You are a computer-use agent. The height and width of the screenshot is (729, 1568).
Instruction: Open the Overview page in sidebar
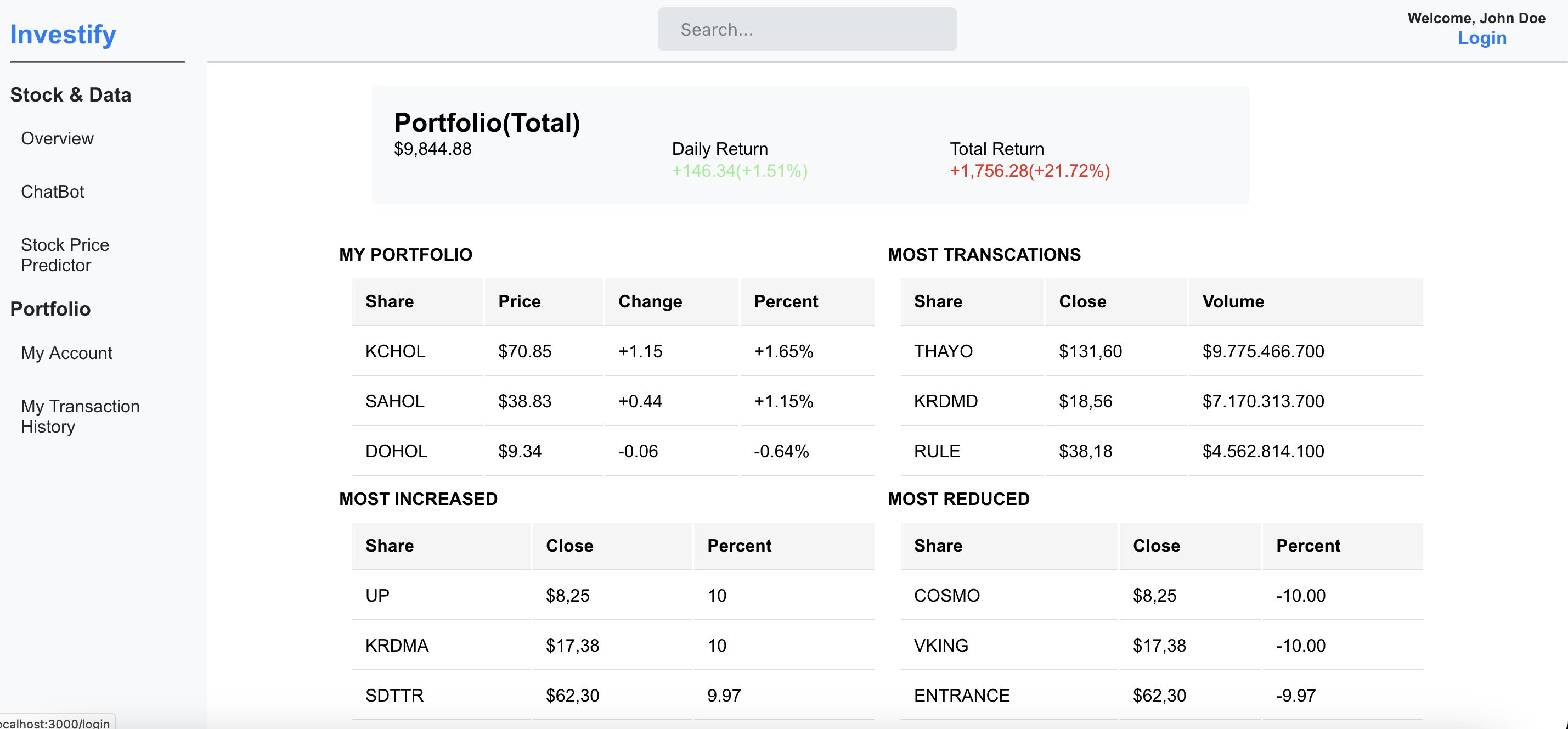(x=57, y=138)
